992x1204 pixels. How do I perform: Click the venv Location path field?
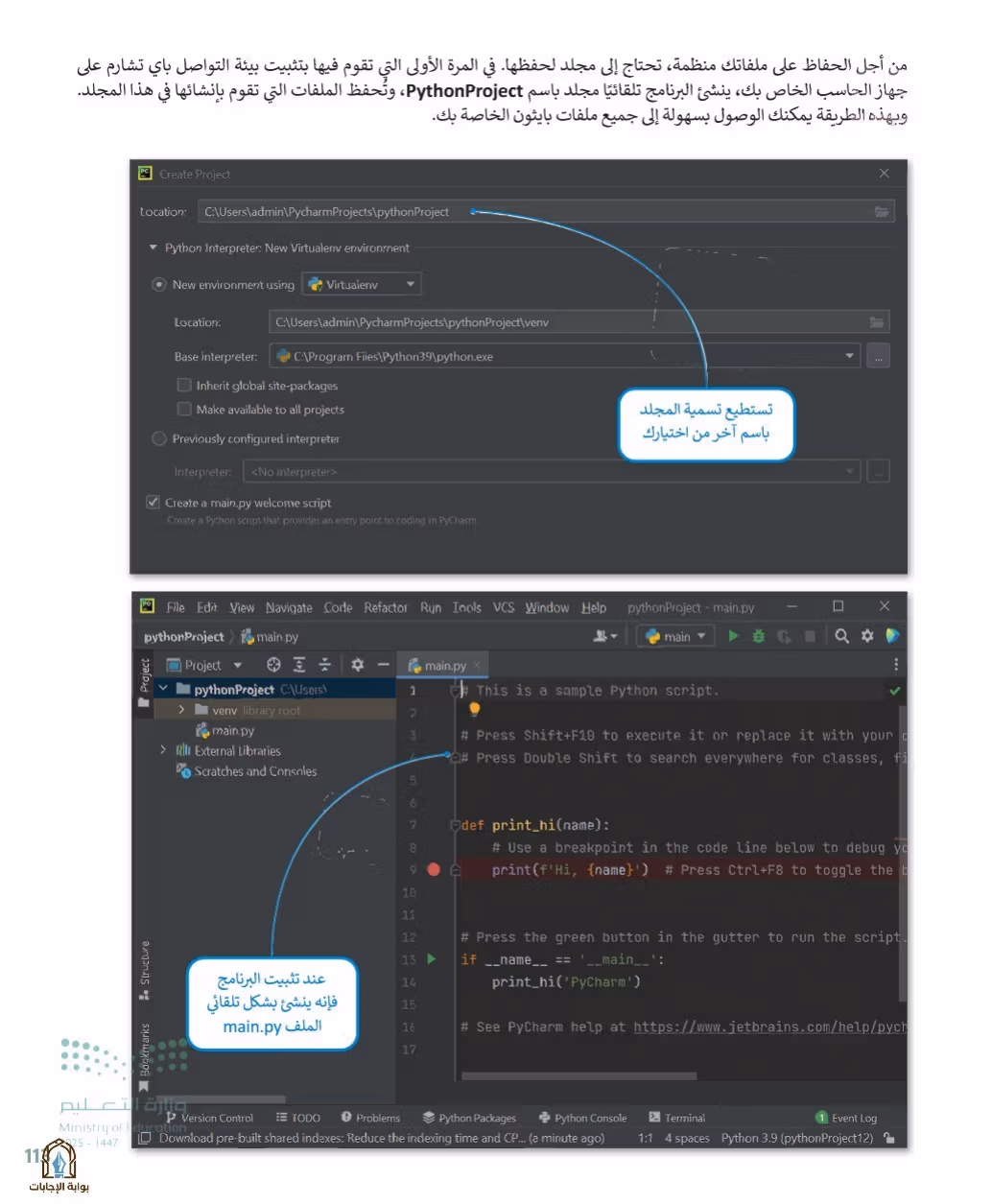(x=579, y=322)
